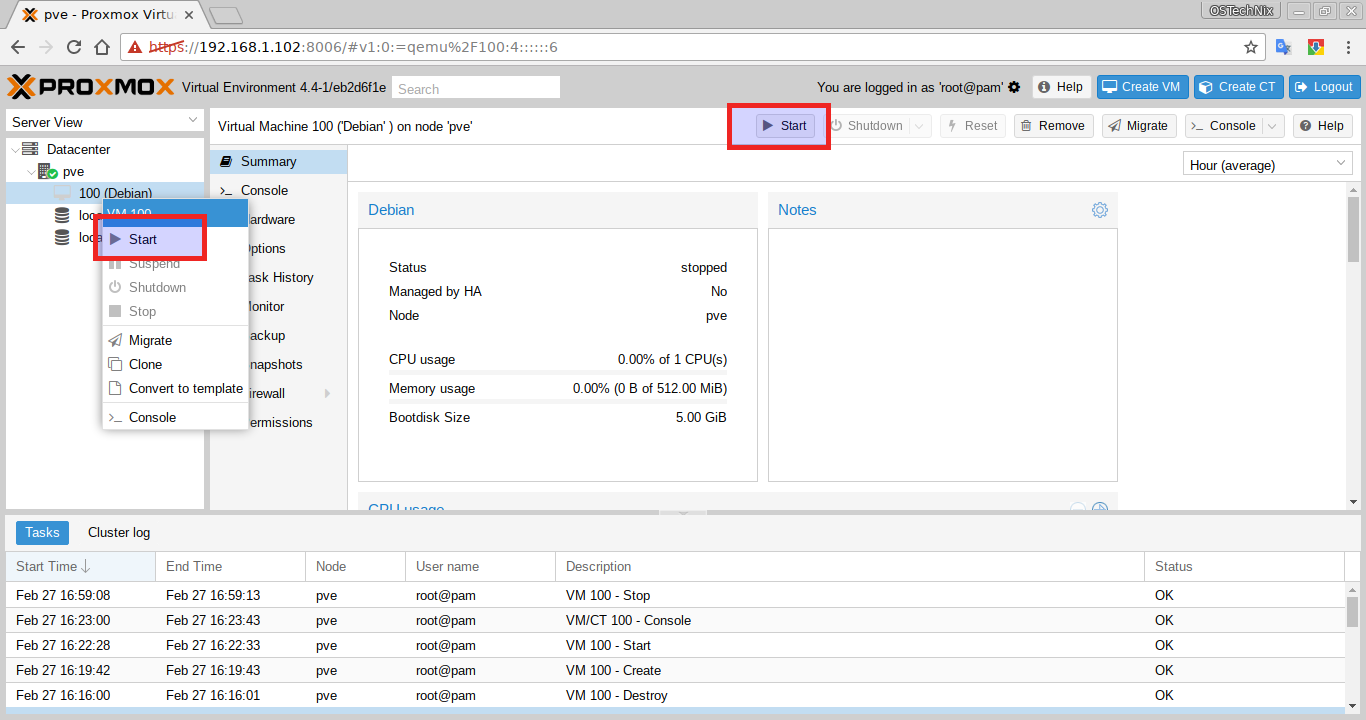Screen dimensions: 1366x720
Task: Sort by the End Time column header
Action: pos(230,566)
